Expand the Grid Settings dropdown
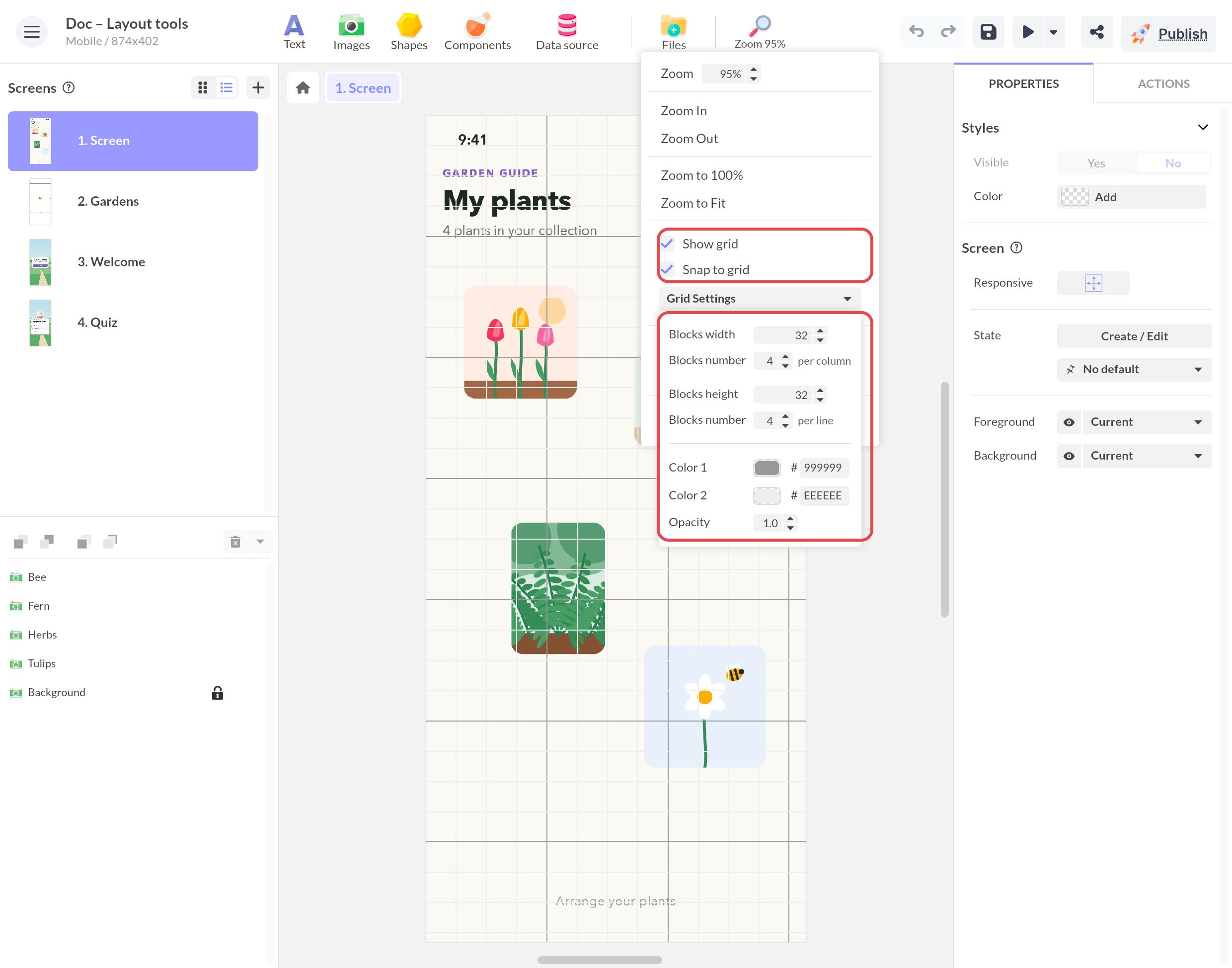The image size is (1232, 968). click(x=760, y=299)
